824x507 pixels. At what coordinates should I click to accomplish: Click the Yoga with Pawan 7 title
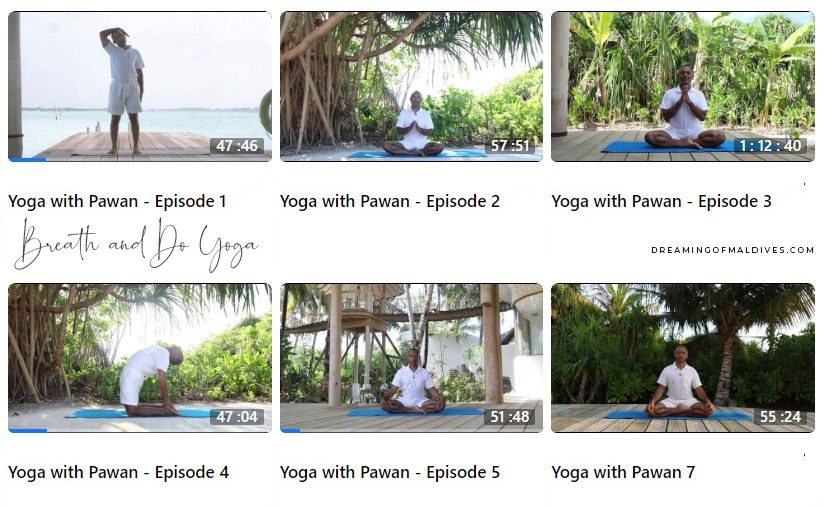(623, 472)
